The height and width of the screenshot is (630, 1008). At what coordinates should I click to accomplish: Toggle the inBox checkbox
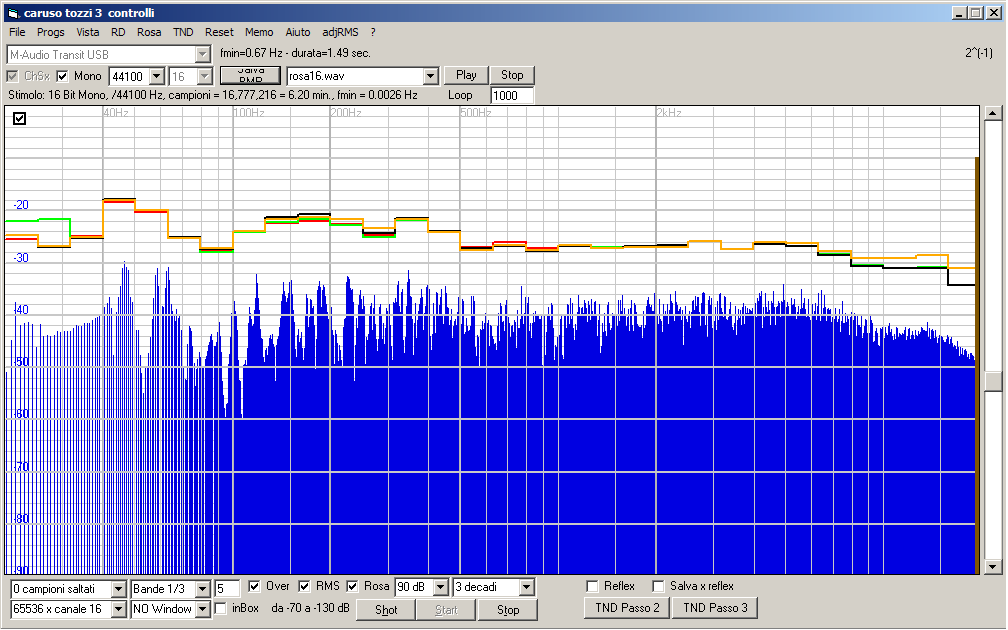click(x=220, y=609)
